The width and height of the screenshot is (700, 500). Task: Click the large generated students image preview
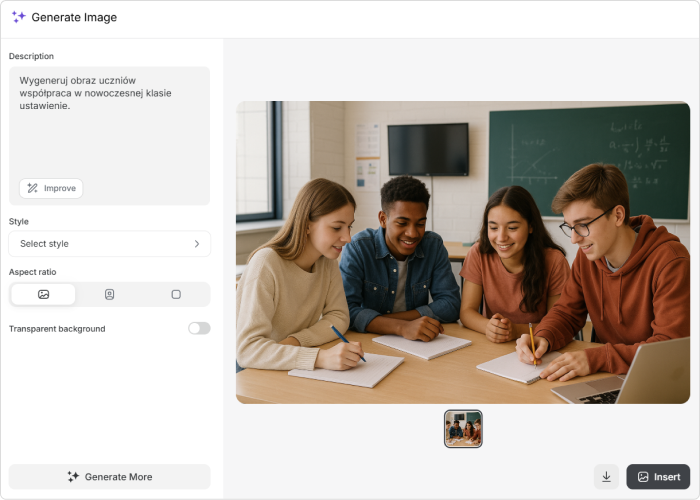(x=463, y=252)
